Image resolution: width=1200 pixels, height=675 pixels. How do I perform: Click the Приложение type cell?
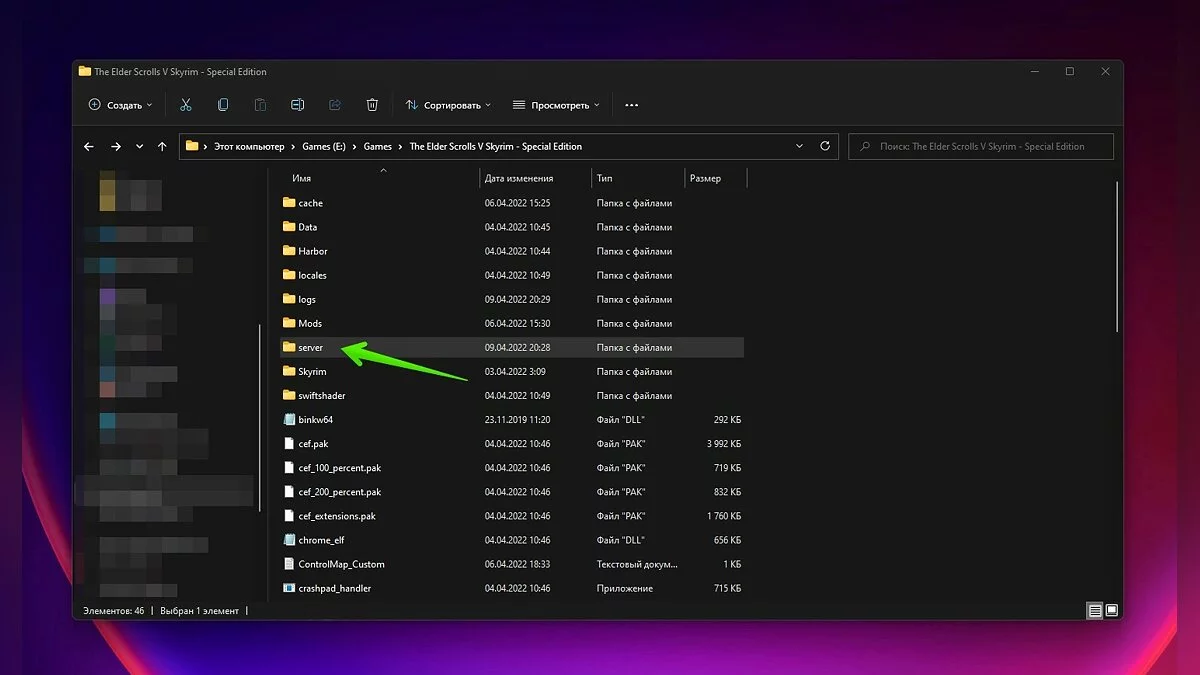[x=625, y=588]
